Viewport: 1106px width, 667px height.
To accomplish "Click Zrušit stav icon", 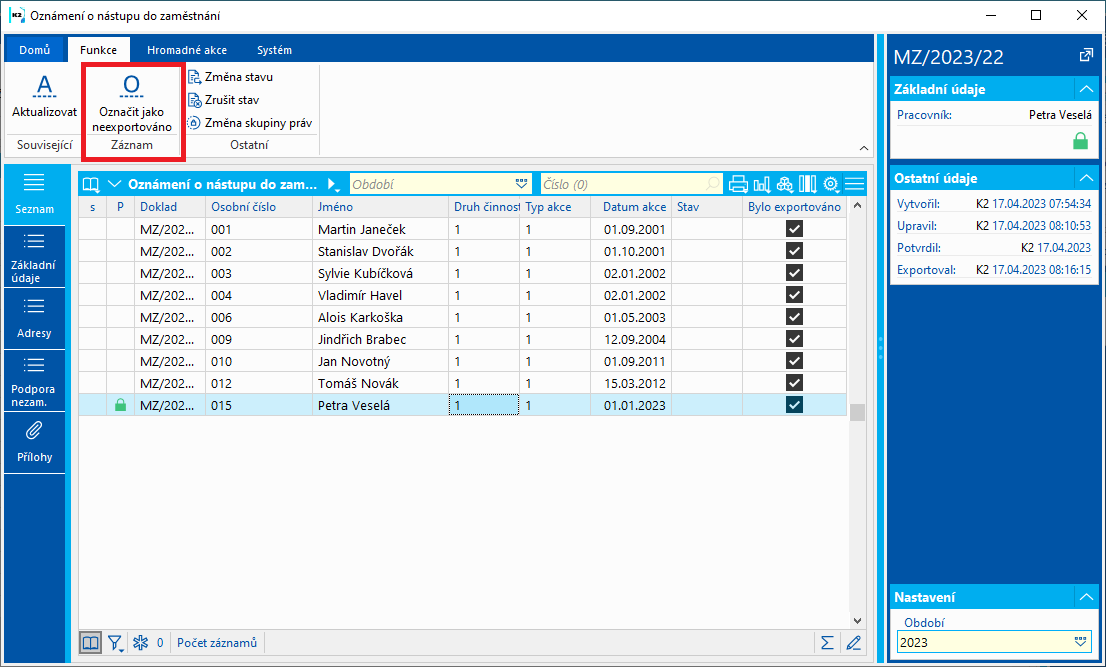I will click(194, 100).
